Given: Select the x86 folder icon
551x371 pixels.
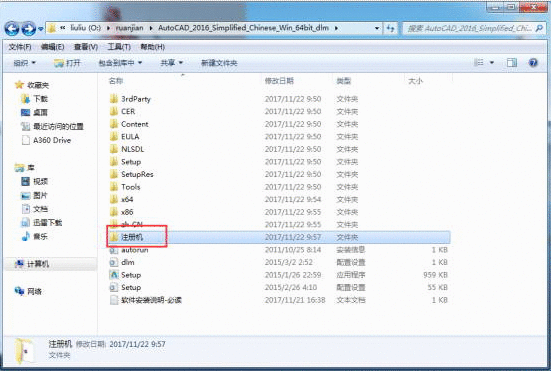Looking at the screenshot, I should click(114, 212).
